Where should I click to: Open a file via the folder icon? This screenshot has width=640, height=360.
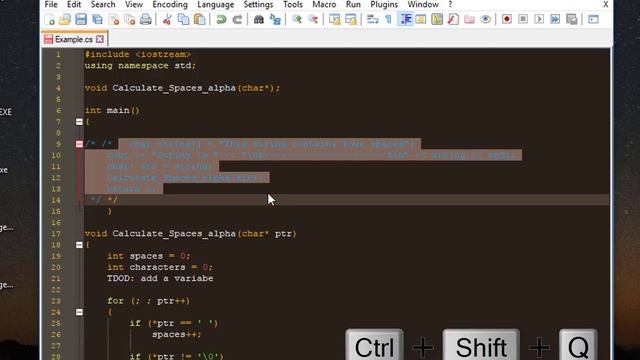(65, 19)
